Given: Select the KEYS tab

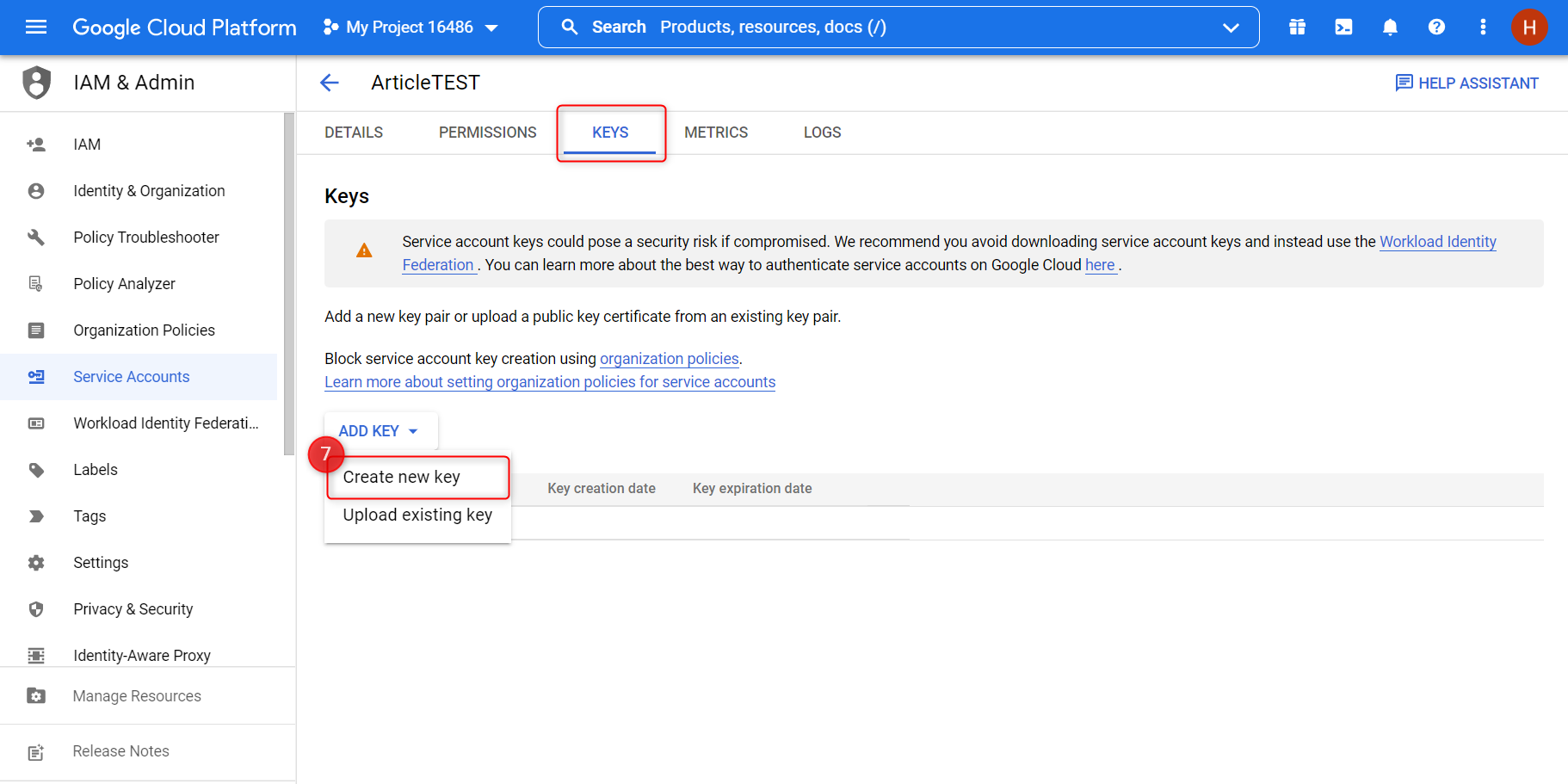Looking at the screenshot, I should pos(610,133).
